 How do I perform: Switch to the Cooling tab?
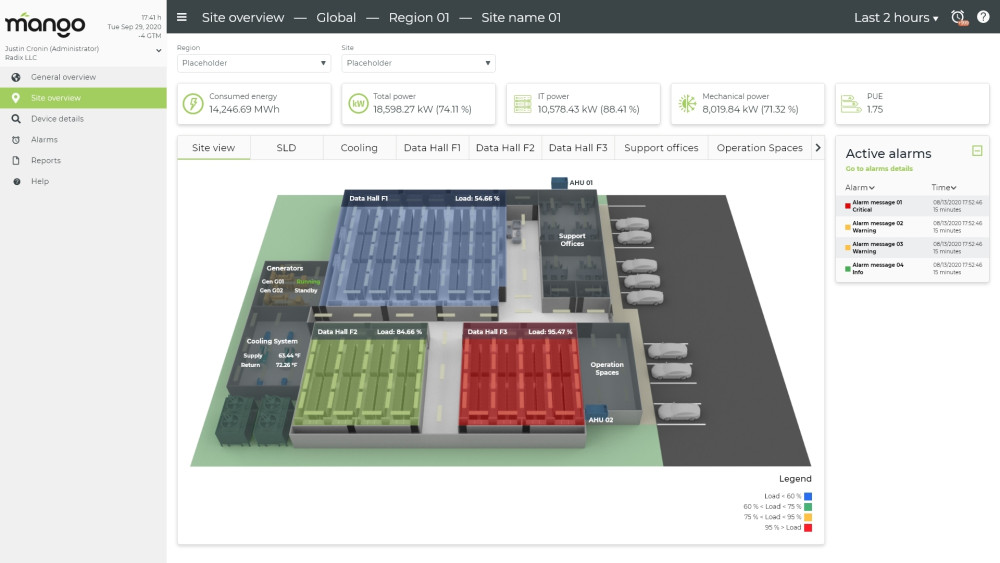coord(359,148)
